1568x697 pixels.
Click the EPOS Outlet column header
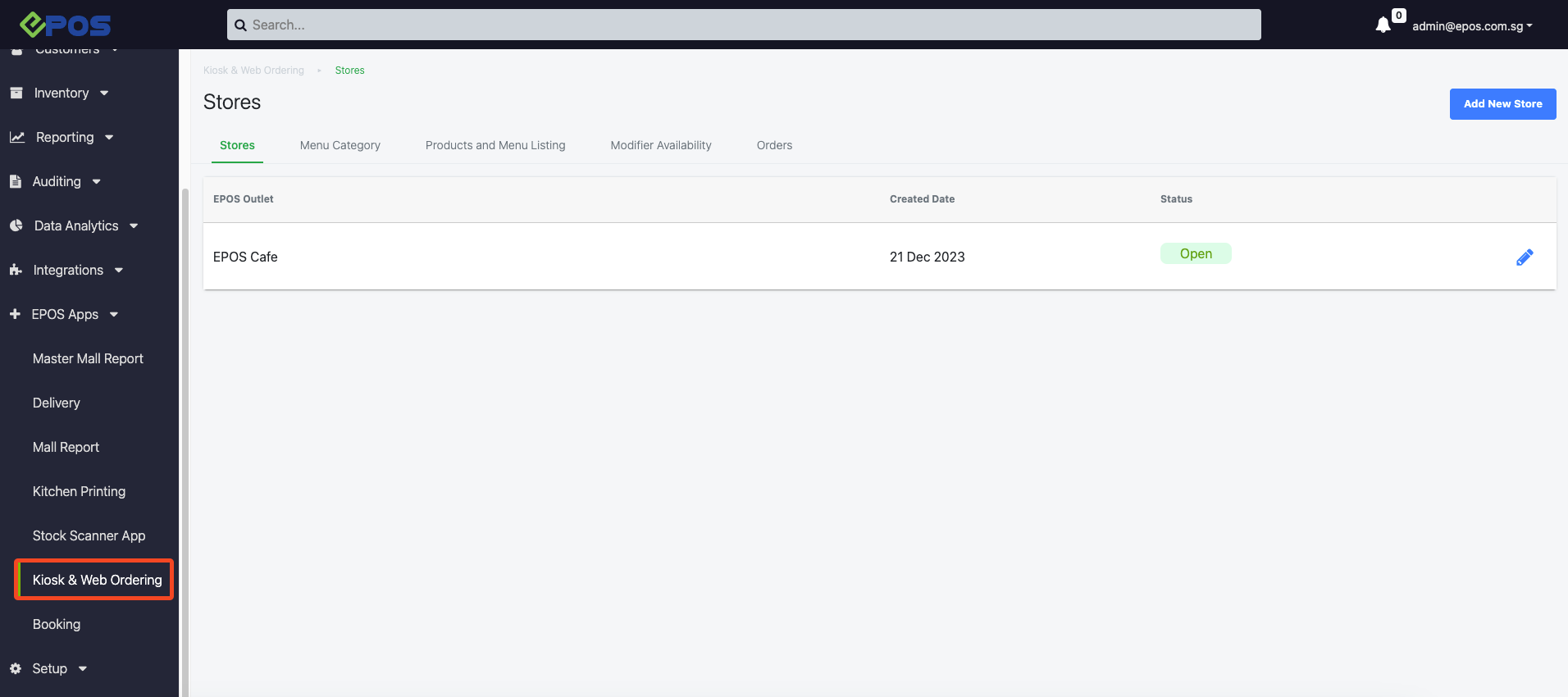243,199
